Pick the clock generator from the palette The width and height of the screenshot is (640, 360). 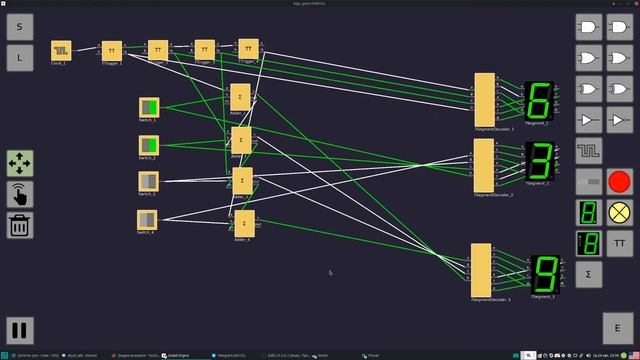[589, 151]
